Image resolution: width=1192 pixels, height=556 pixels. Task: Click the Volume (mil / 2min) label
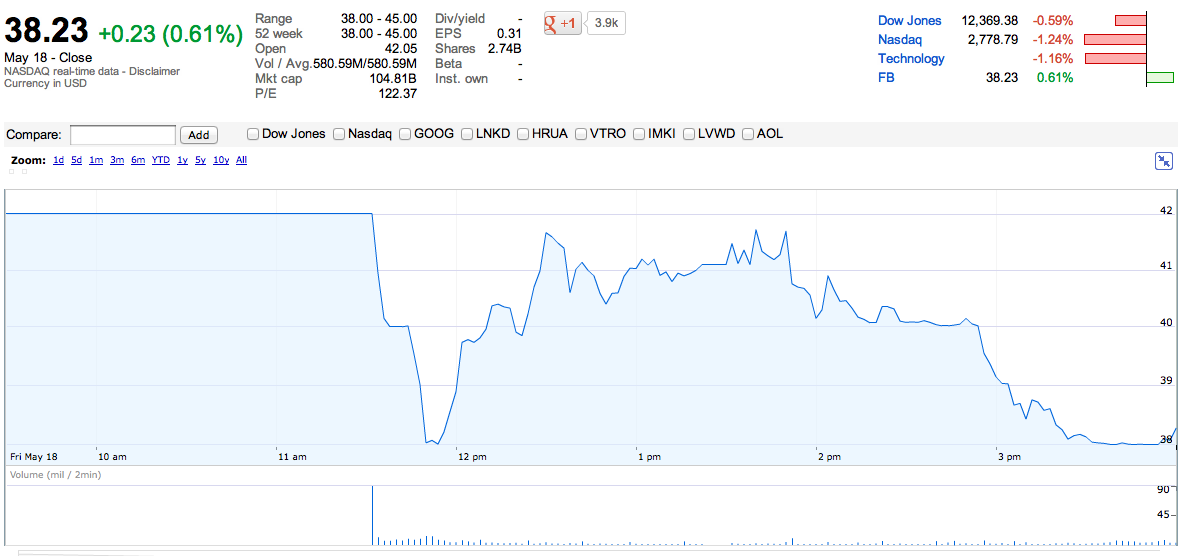point(55,475)
